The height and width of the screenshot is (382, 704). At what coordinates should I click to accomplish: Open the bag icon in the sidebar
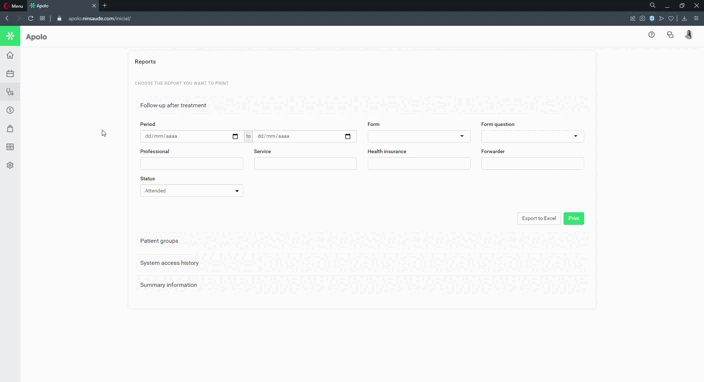click(10, 129)
